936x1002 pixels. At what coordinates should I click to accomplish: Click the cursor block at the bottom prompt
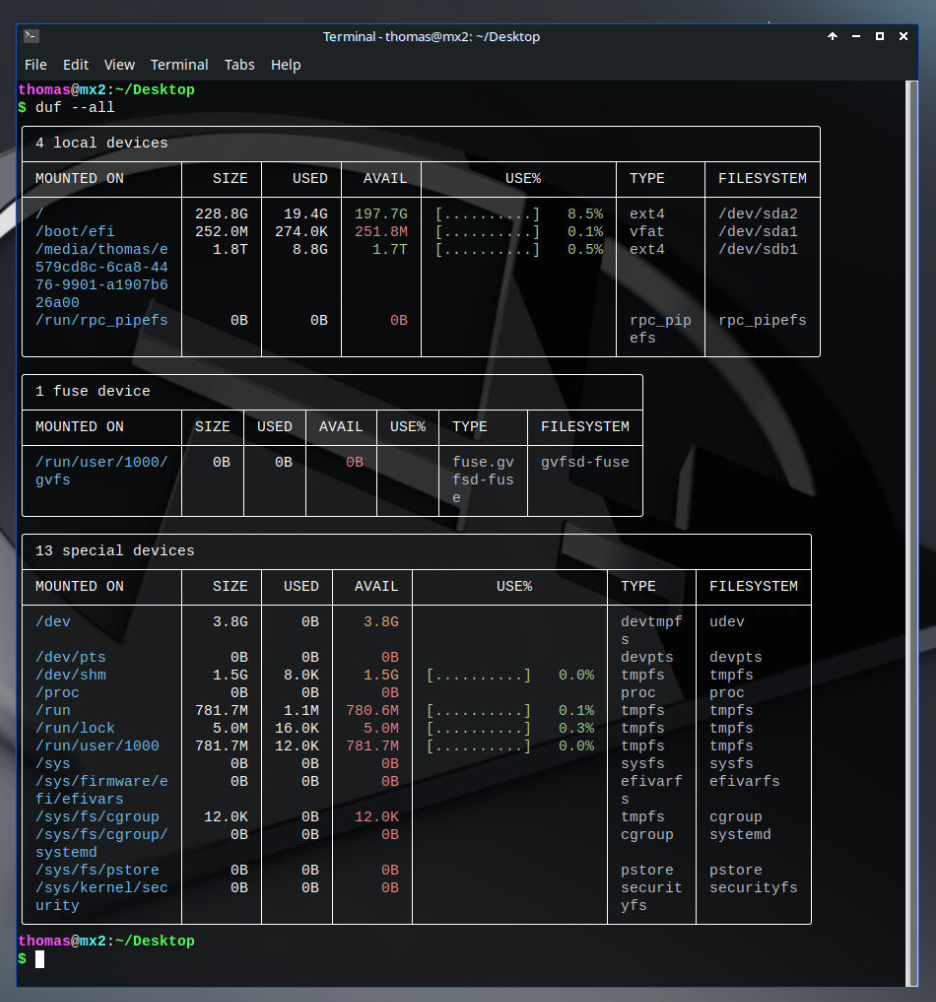pyautogui.click(x=40, y=959)
